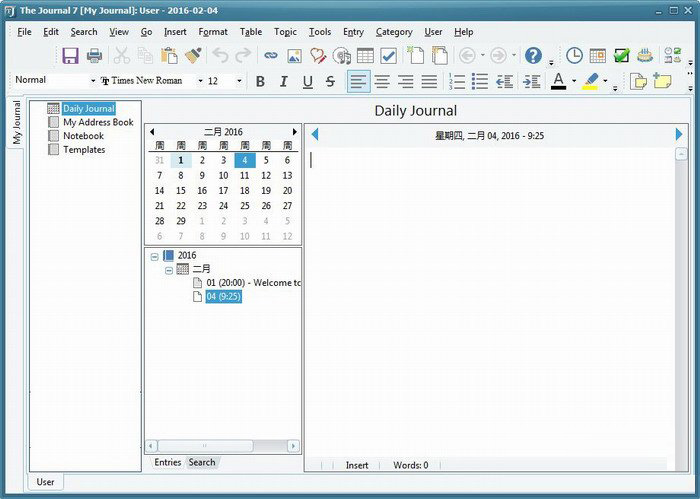
Task: Go to next month in calendar
Action: [x=295, y=132]
